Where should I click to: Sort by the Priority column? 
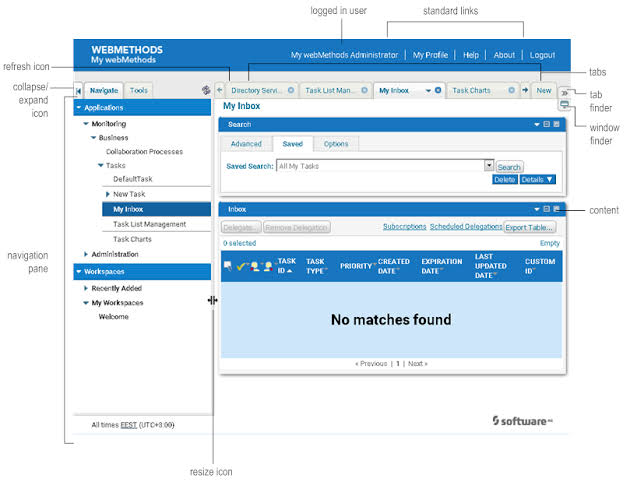356,266
